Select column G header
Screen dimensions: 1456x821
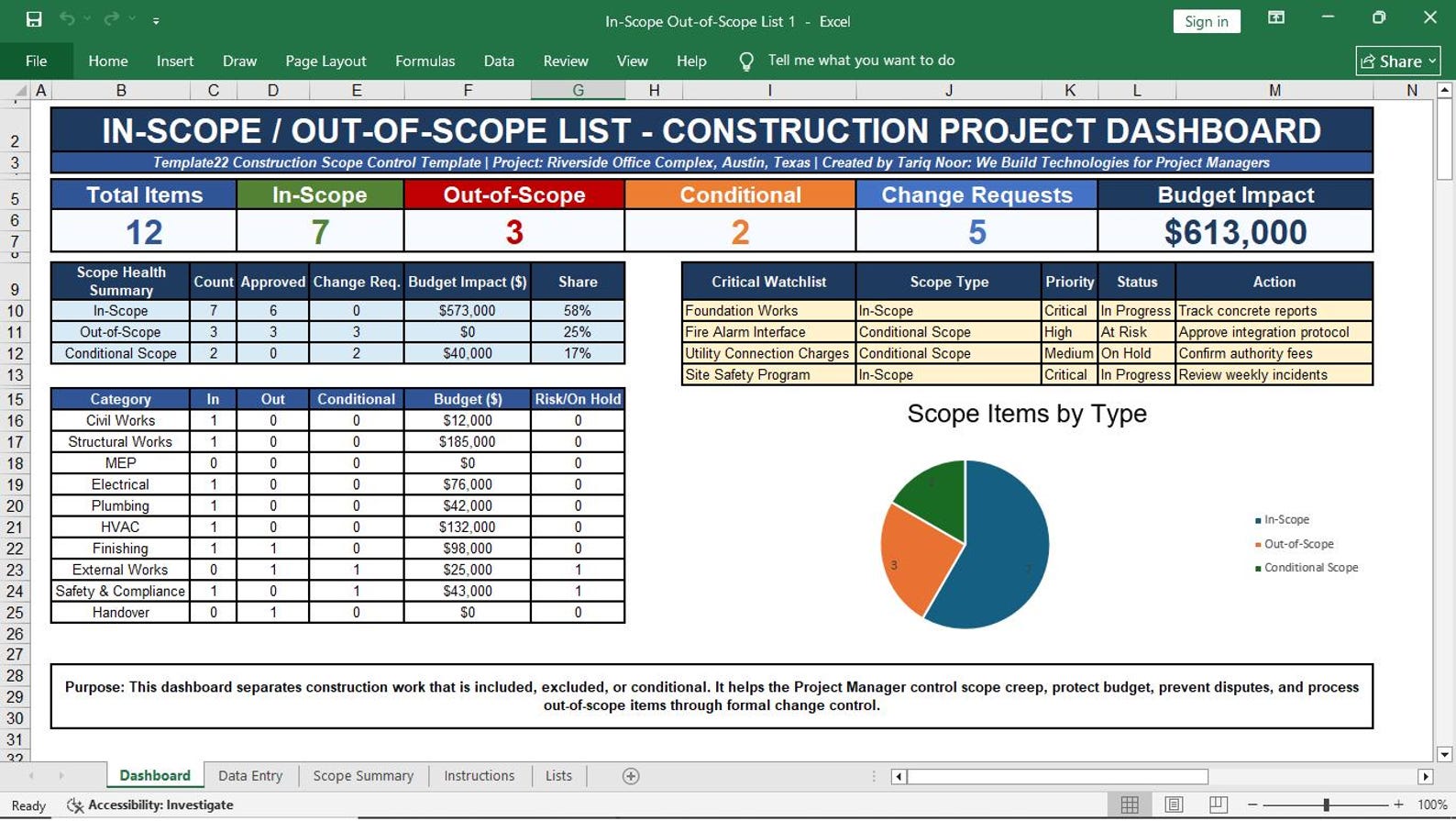(x=578, y=90)
